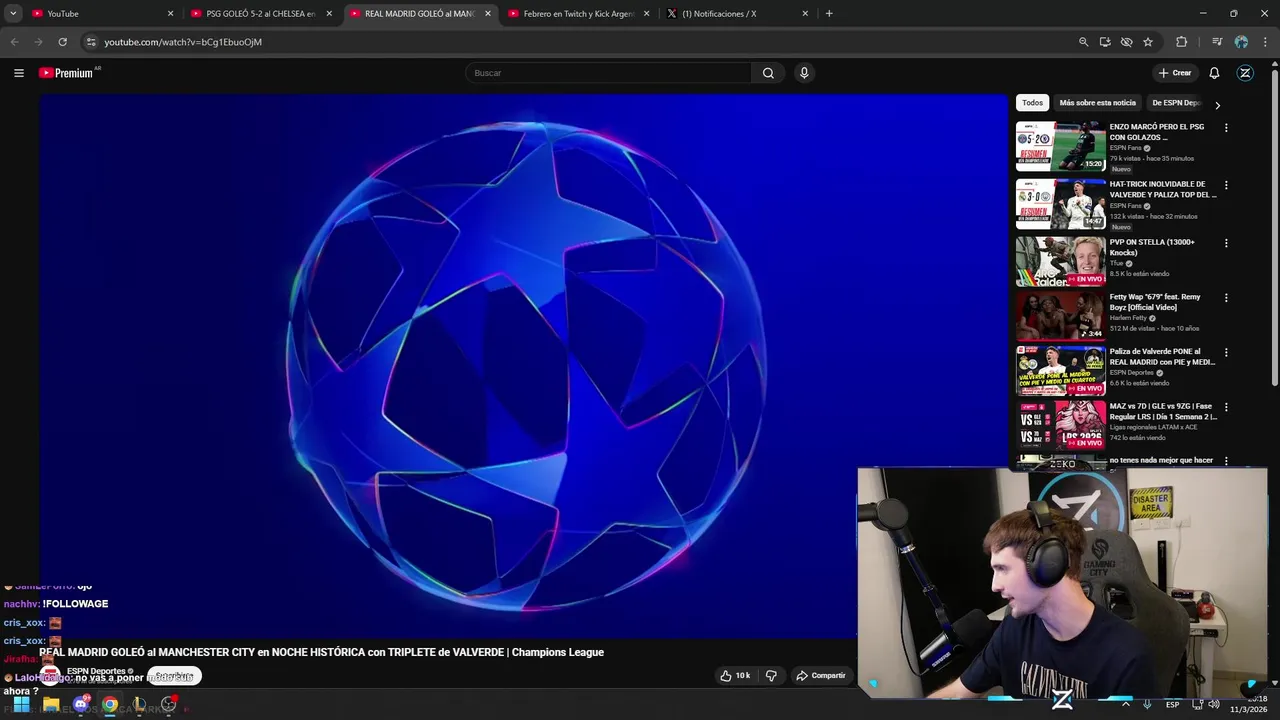Go back in browser history
Screen dimensions: 1280x720
[x=14, y=42]
